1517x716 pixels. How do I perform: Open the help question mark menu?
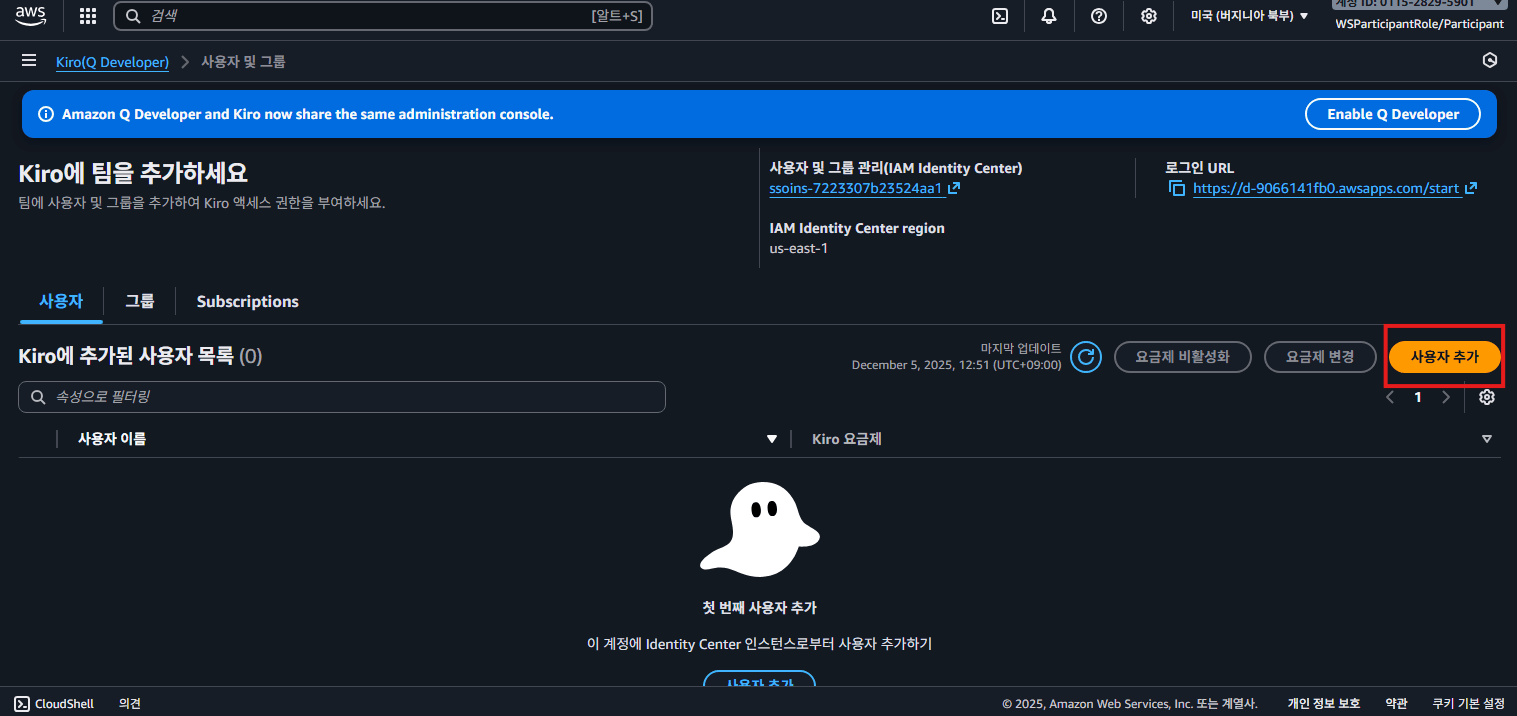[1099, 16]
